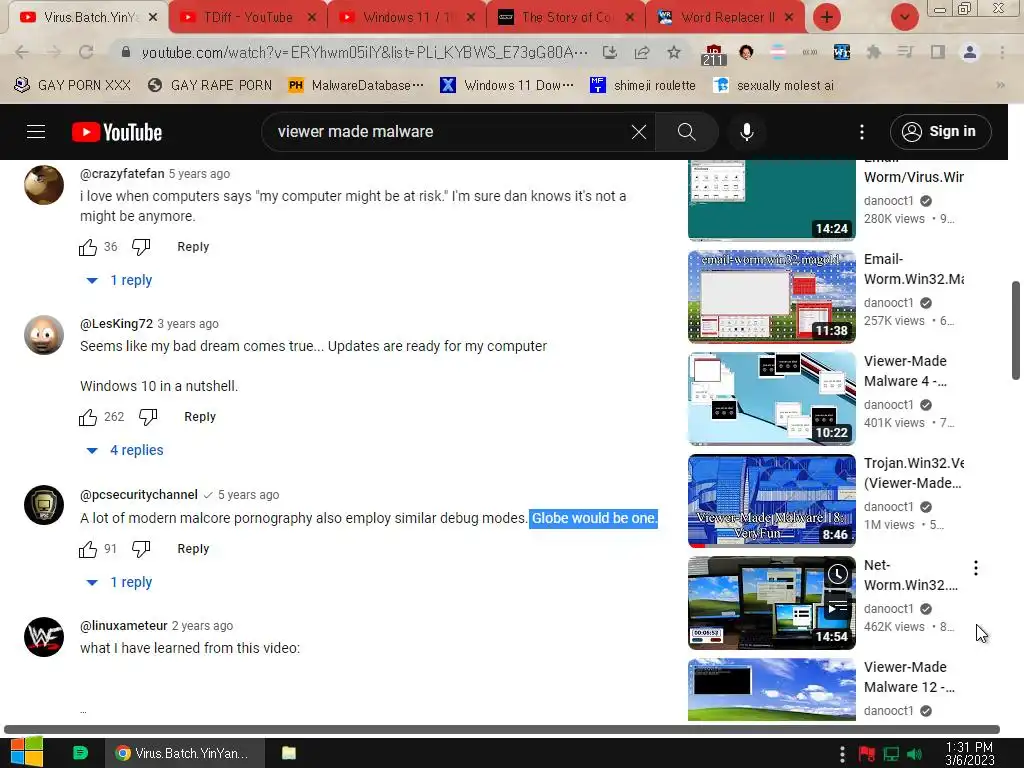This screenshot has height=768, width=1024.
Task: Dislike the comment by @pcsecuritychannel
Action: point(141,549)
